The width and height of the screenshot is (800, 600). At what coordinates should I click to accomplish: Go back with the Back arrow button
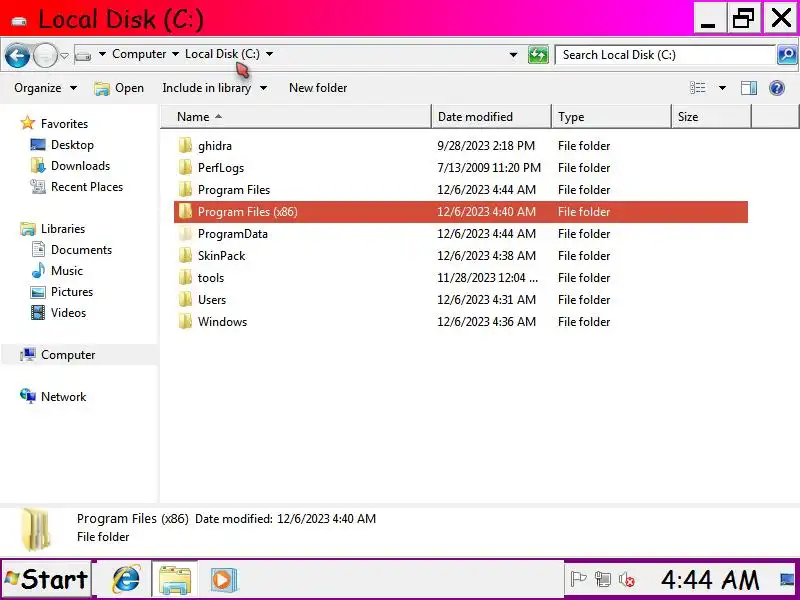coord(17,55)
